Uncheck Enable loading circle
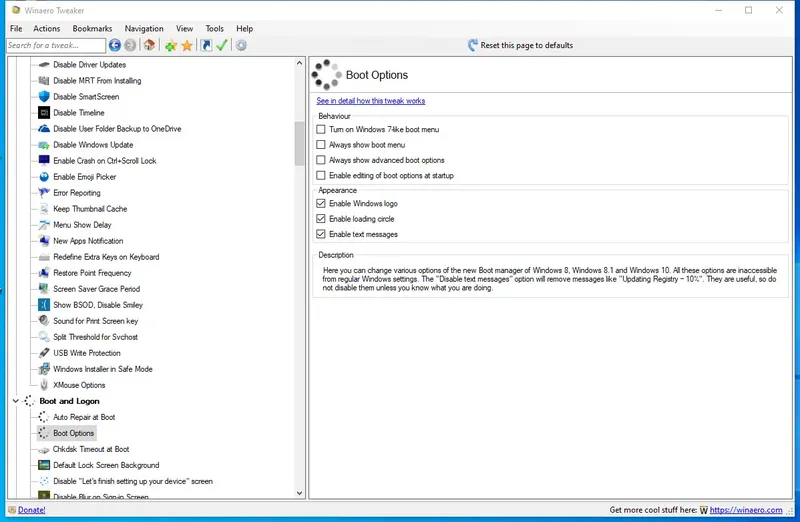 pyautogui.click(x=321, y=219)
